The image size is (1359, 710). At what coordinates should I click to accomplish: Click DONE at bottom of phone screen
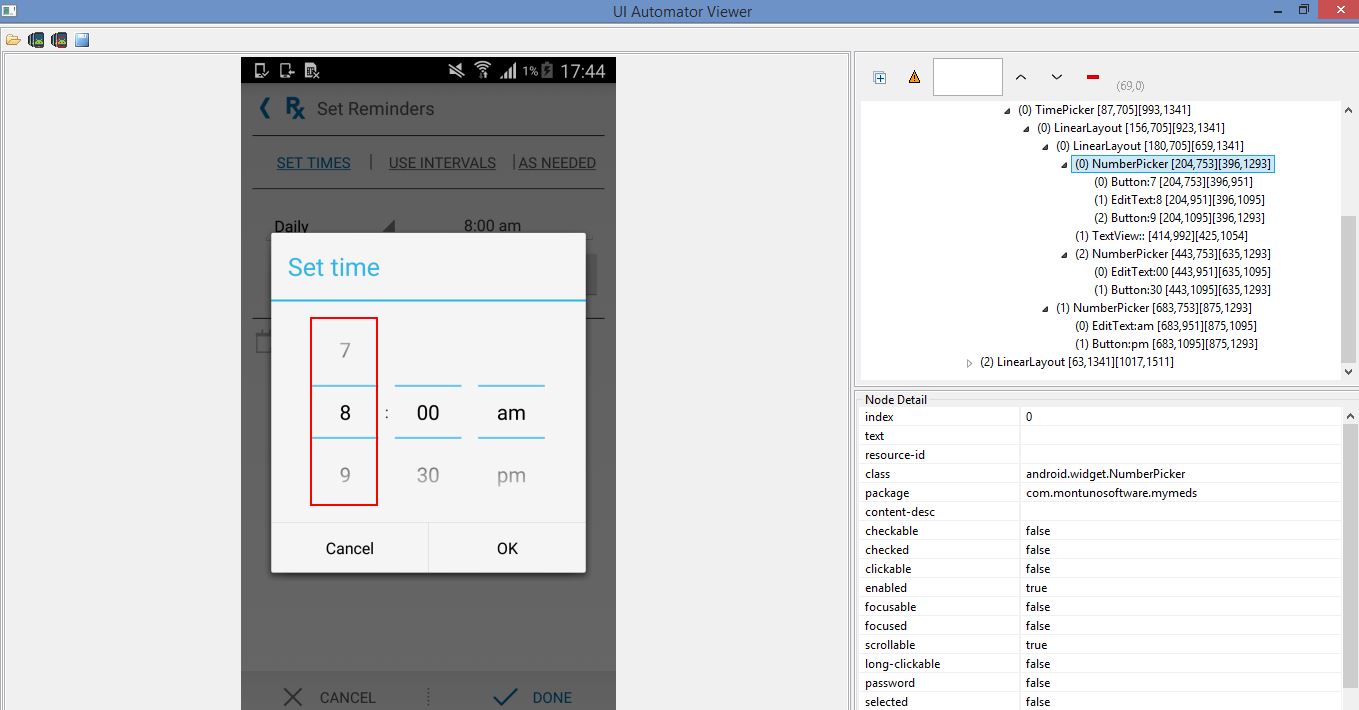pos(552,697)
